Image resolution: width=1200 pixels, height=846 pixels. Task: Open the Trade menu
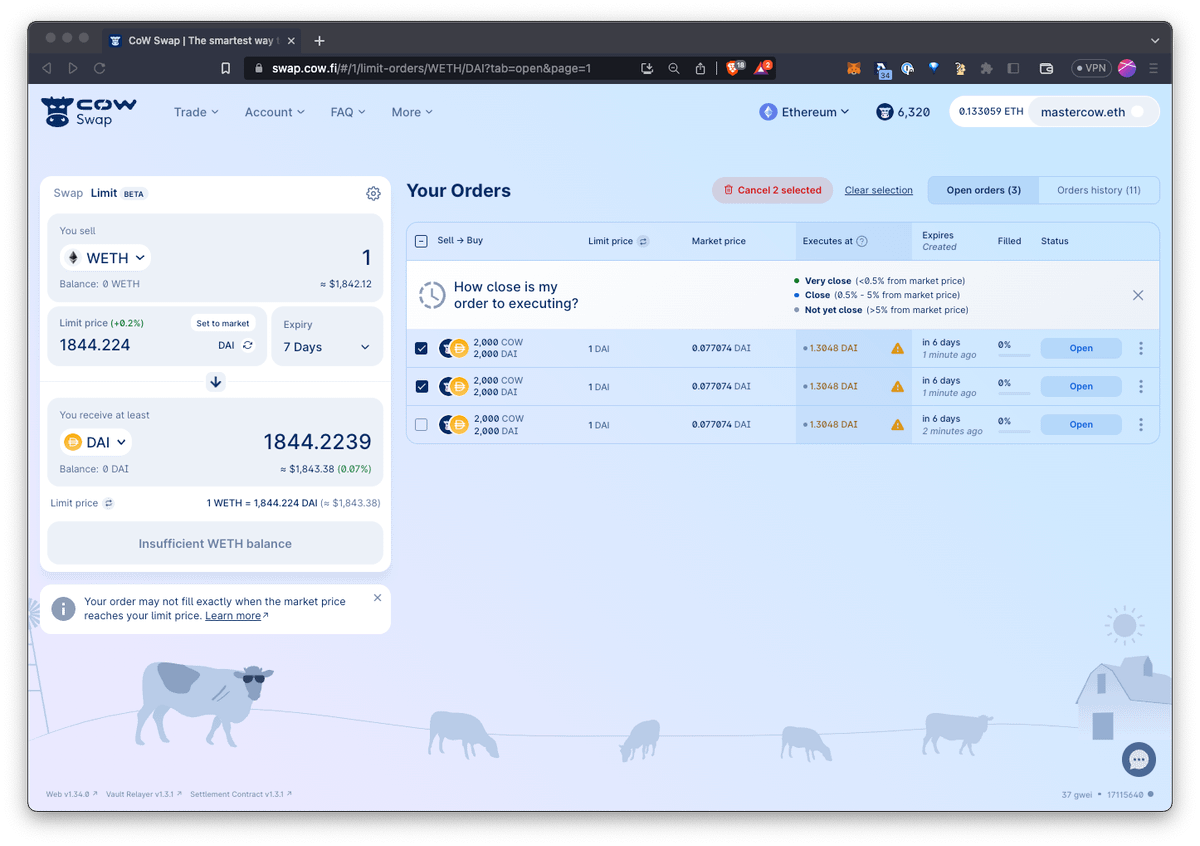click(x=196, y=112)
